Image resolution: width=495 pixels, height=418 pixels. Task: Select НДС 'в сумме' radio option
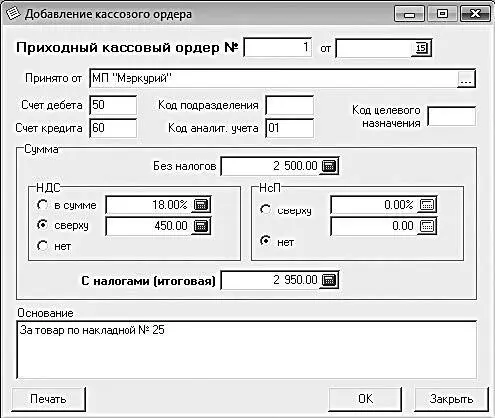point(43,205)
